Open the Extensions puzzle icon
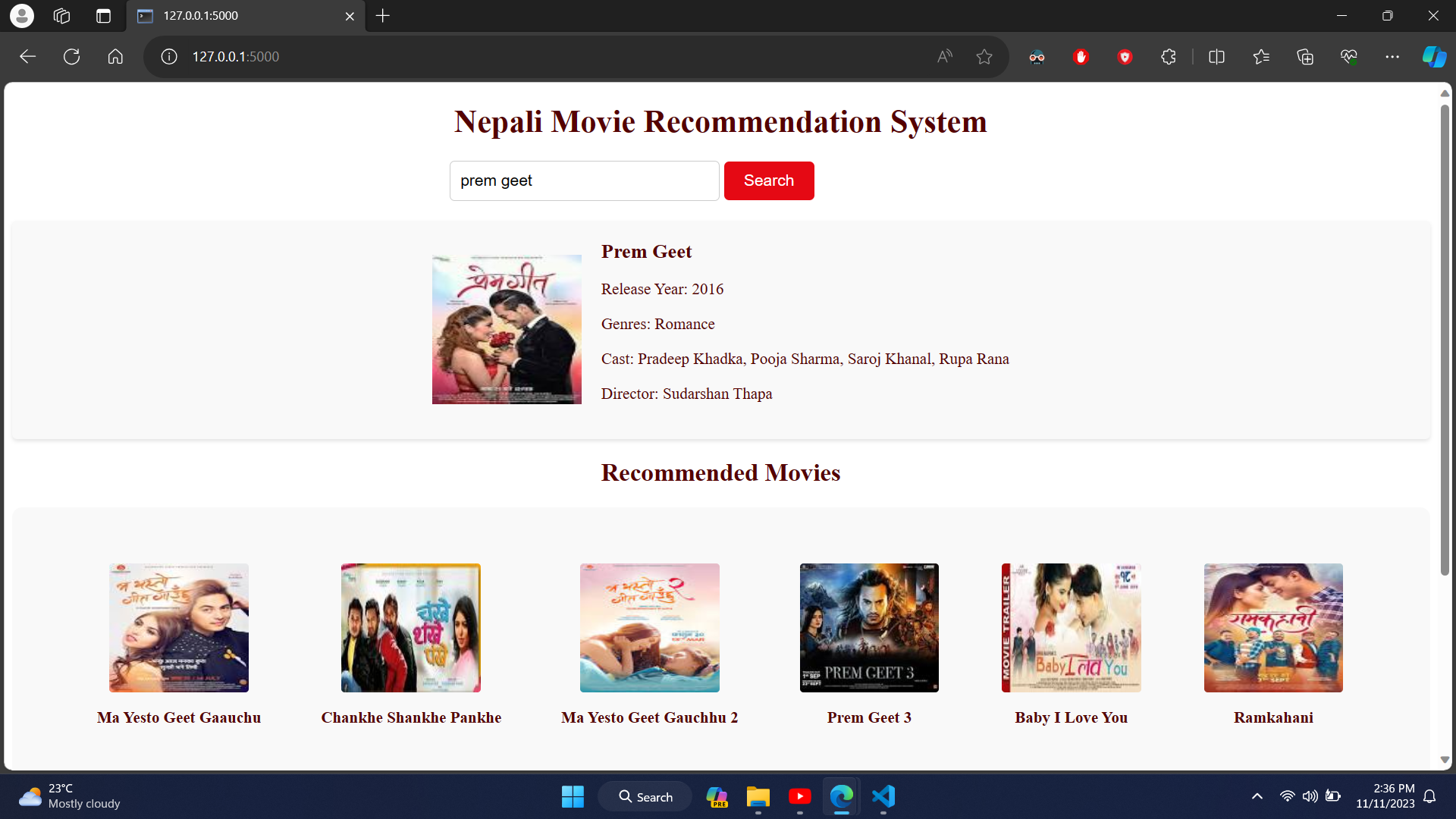This screenshot has width=1456, height=819. tap(1169, 57)
